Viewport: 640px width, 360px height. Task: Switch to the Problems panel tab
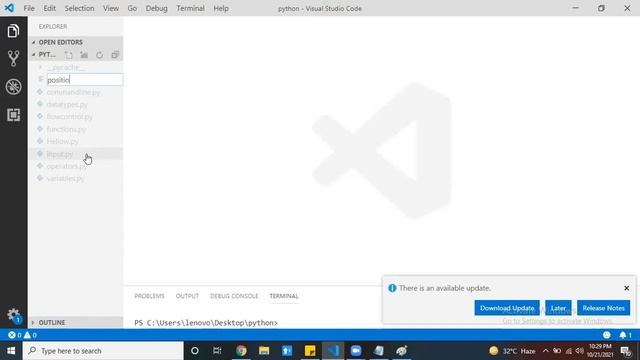(149, 296)
